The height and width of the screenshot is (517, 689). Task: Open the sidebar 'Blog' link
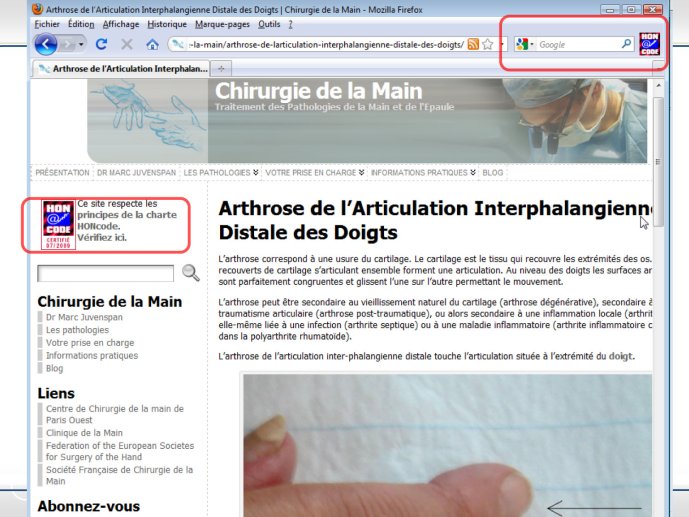coord(54,368)
